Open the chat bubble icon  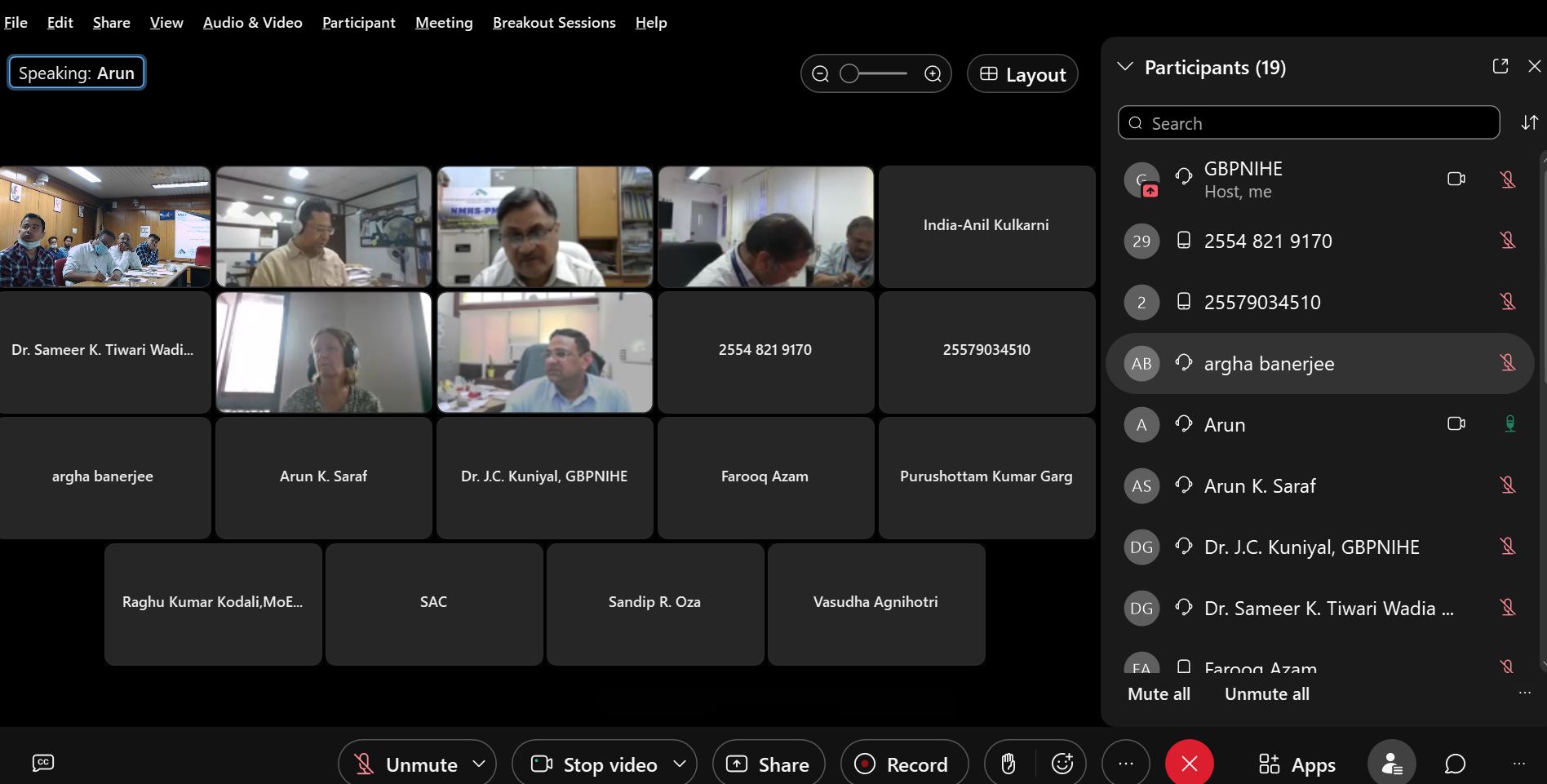(1455, 764)
